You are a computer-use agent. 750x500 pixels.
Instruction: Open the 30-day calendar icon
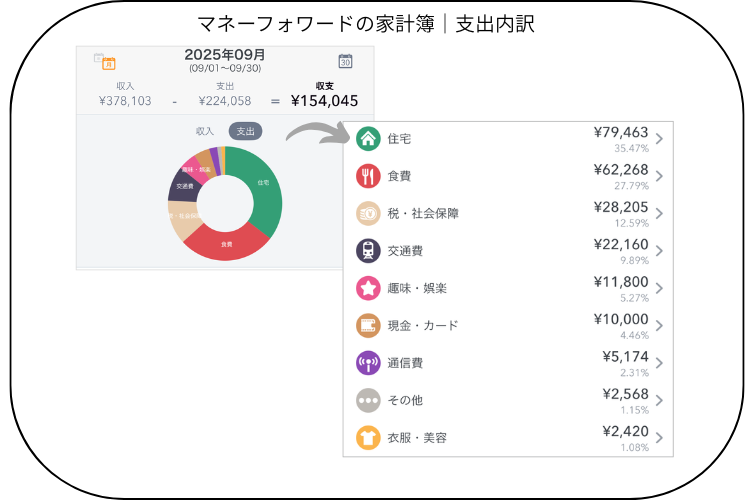tap(345, 60)
